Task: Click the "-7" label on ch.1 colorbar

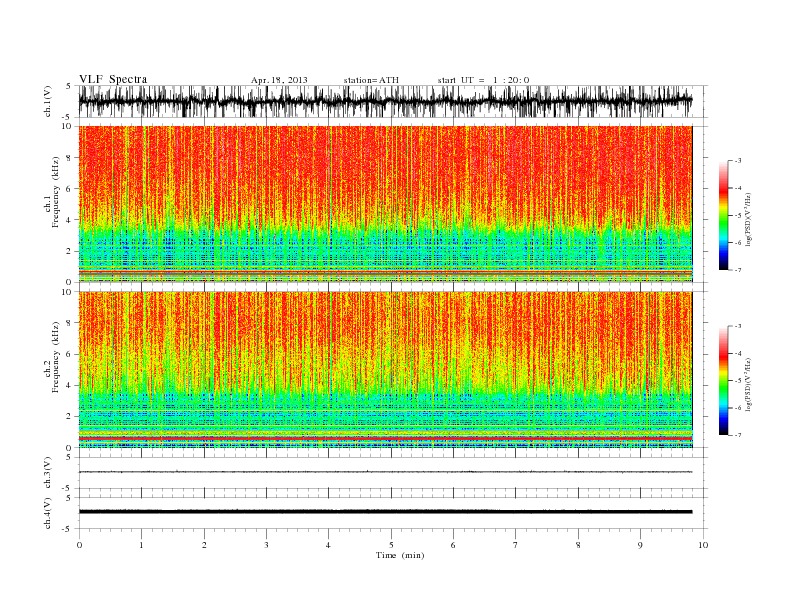Action: (x=738, y=270)
